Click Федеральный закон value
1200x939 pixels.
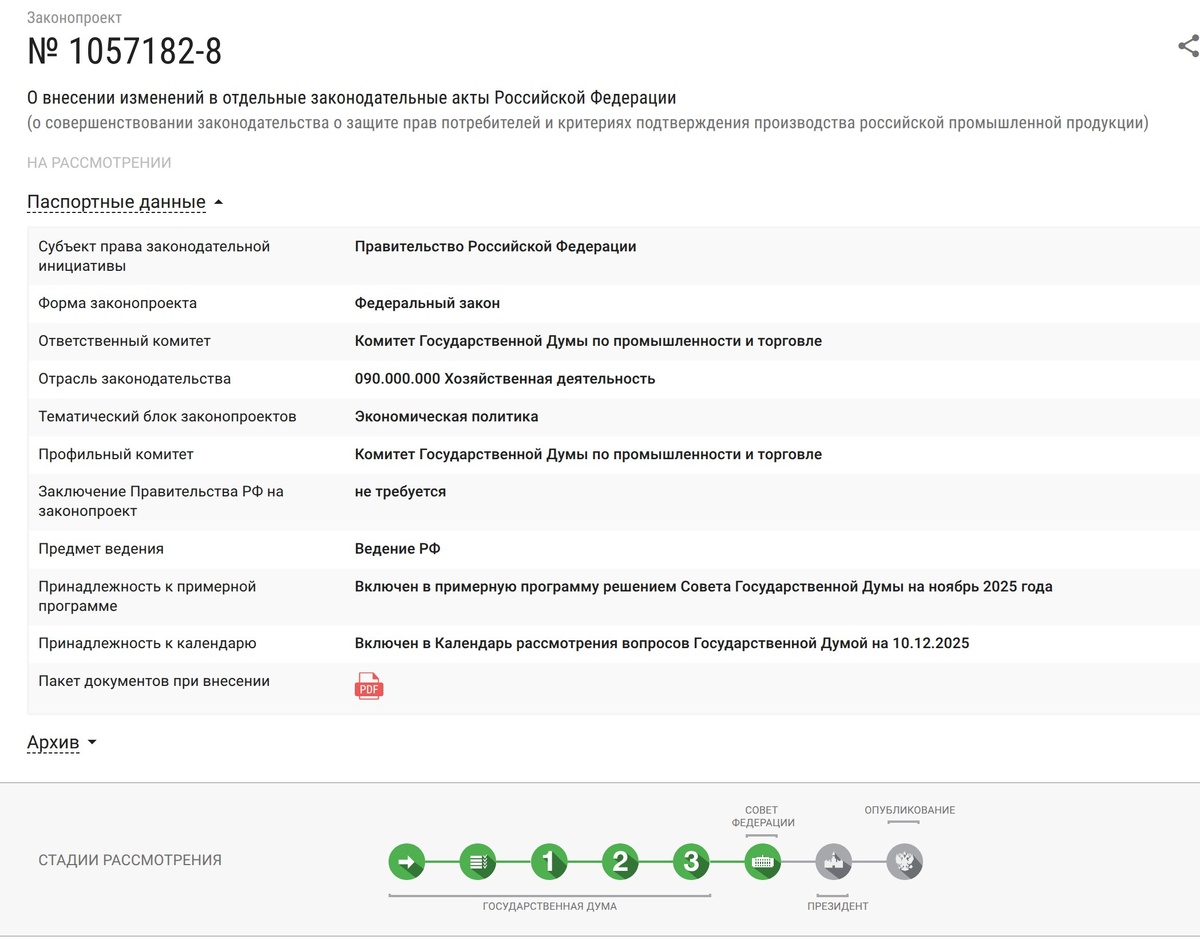[427, 303]
